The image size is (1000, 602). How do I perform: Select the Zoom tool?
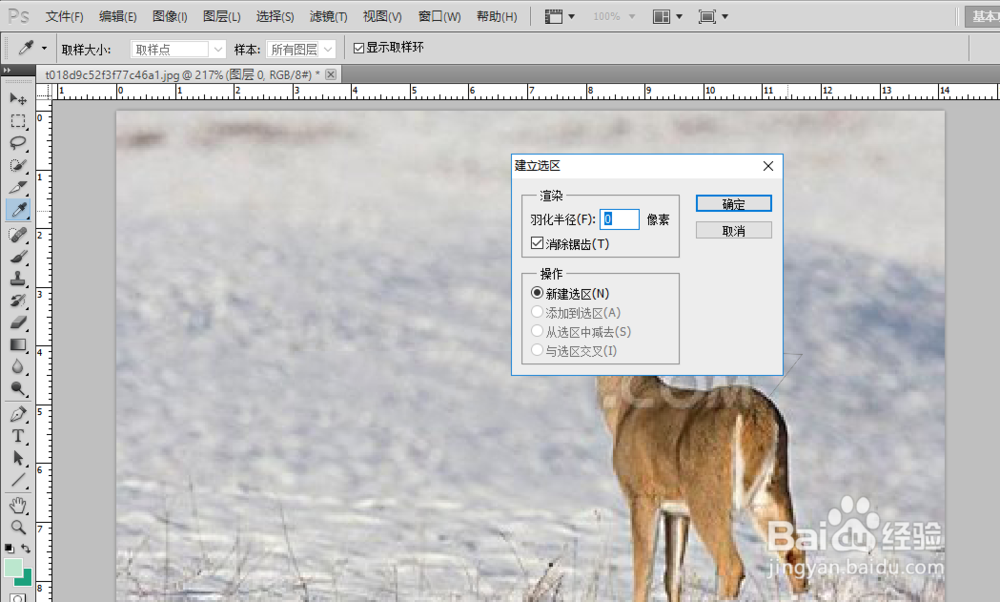coord(18,527)
